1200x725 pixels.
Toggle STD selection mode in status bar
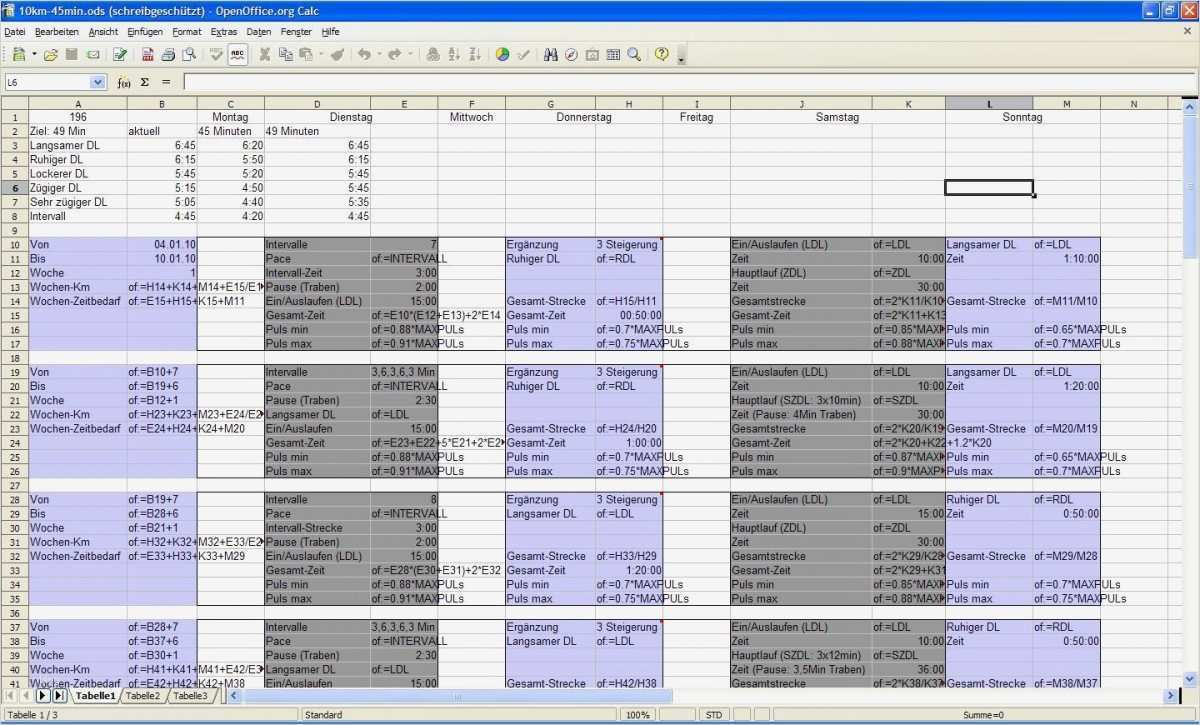(x=714, y=715)
